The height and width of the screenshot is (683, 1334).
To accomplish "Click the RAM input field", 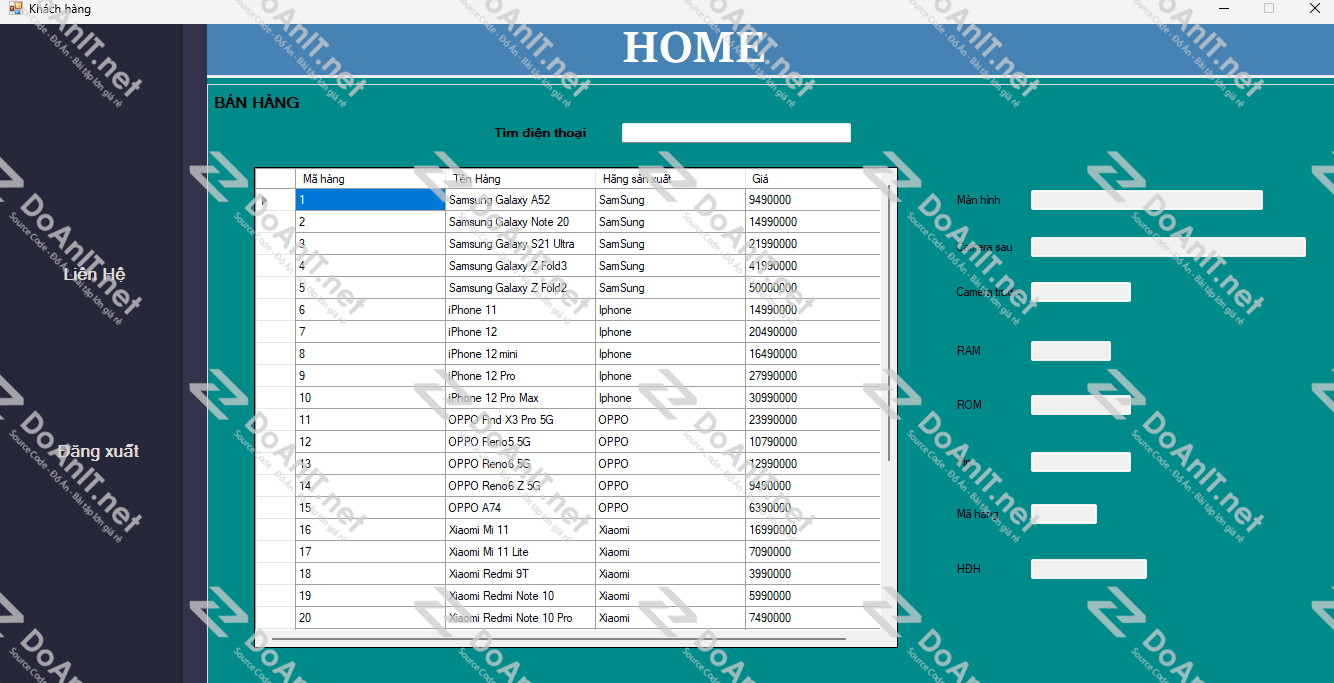I will (1071, 351).
